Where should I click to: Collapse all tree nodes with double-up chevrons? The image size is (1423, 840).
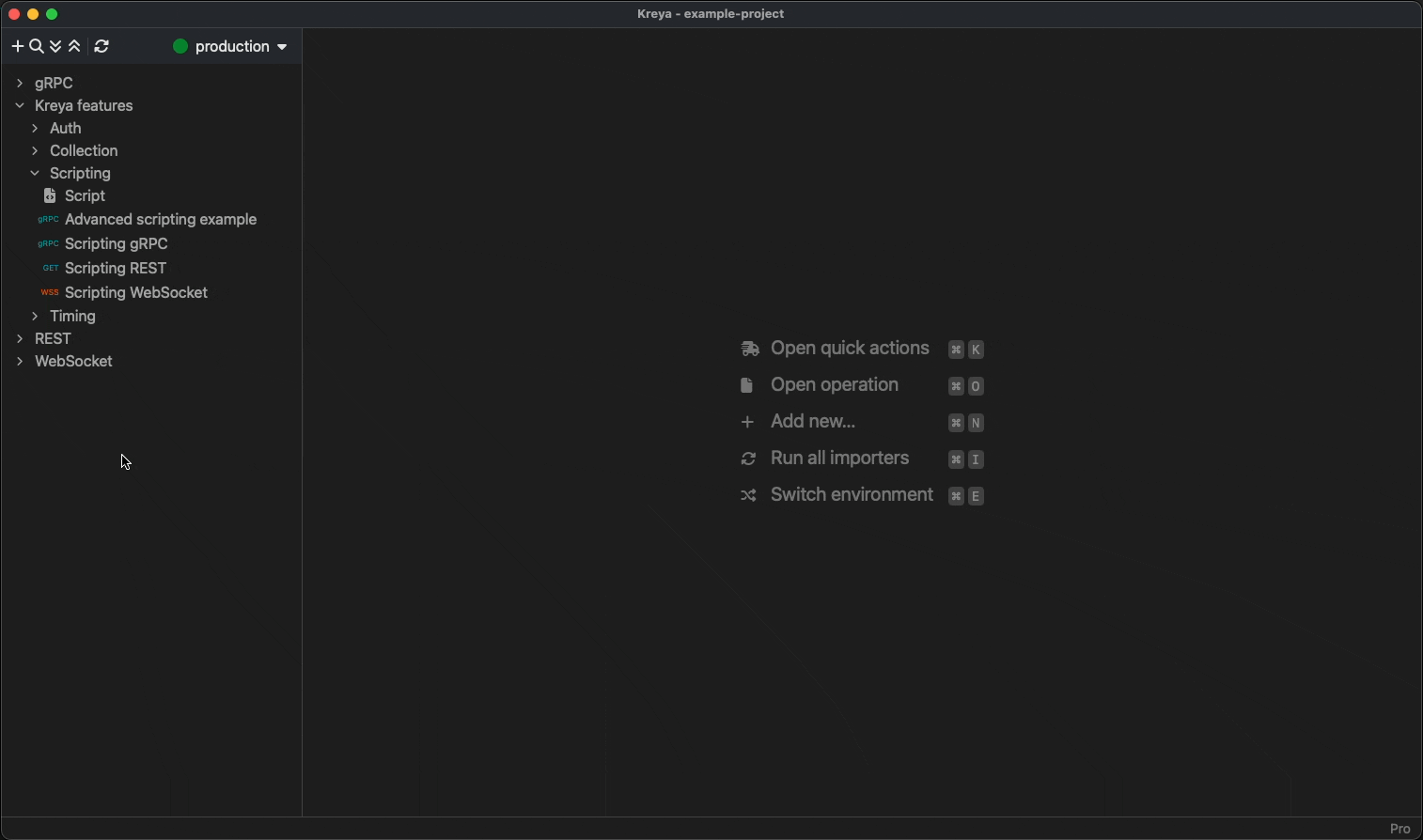(74, 47)
